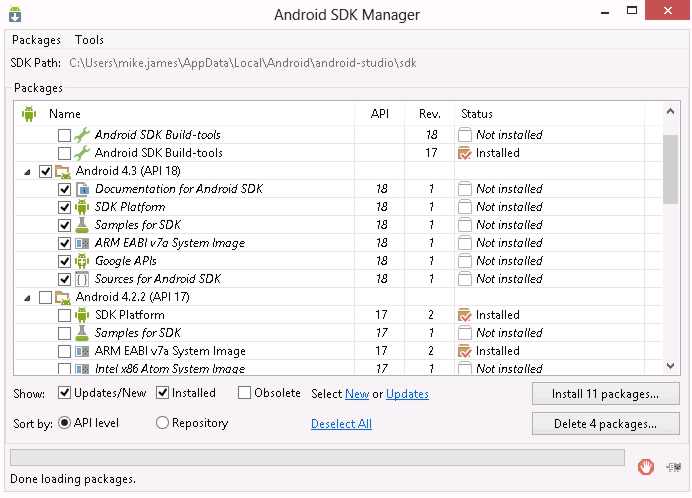This screenshot has width=692, height=498.
Task: Click the package list scrollbar thumb
Action: click(x=670, y=170)
